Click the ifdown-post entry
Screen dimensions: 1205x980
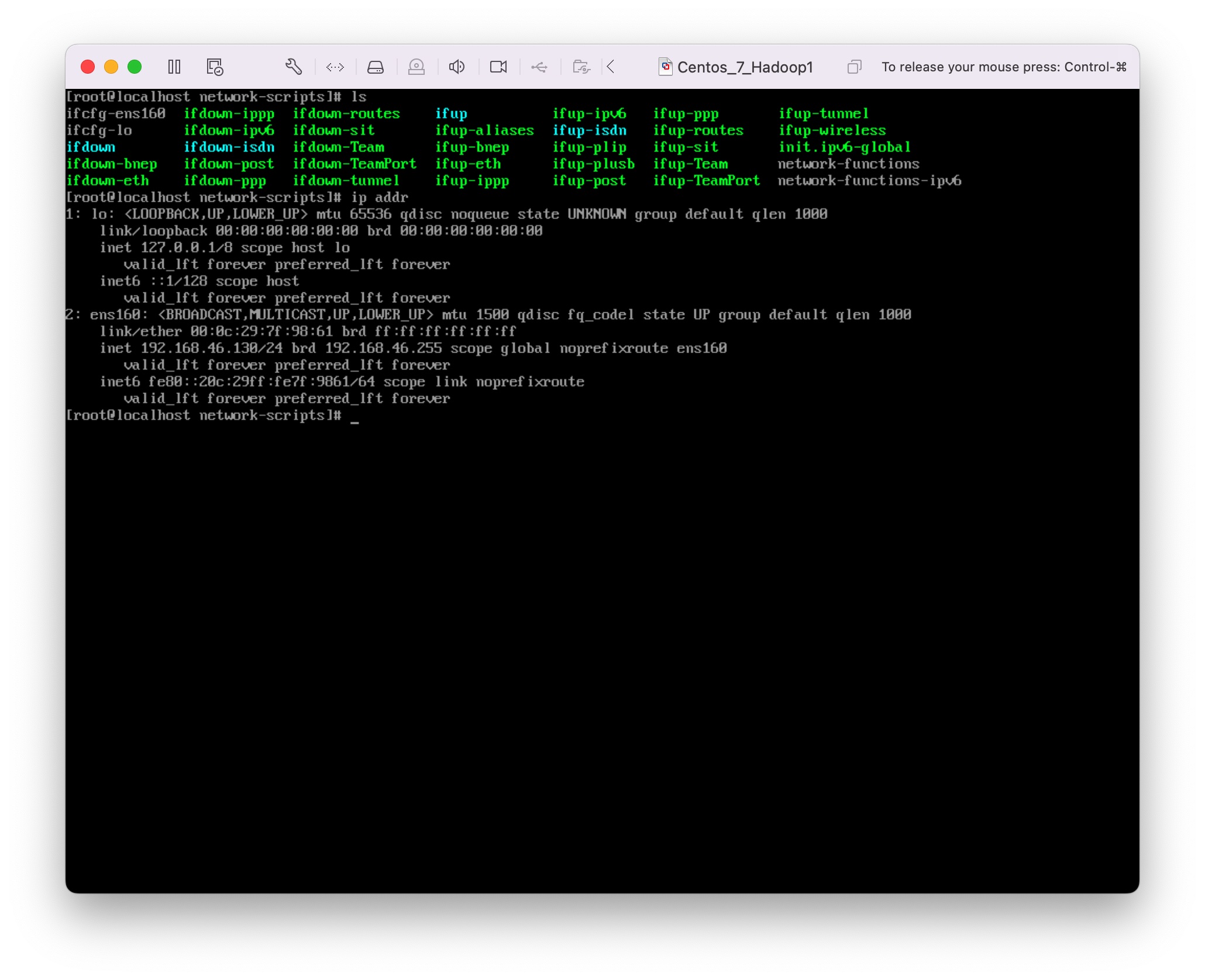coord(229,164)
